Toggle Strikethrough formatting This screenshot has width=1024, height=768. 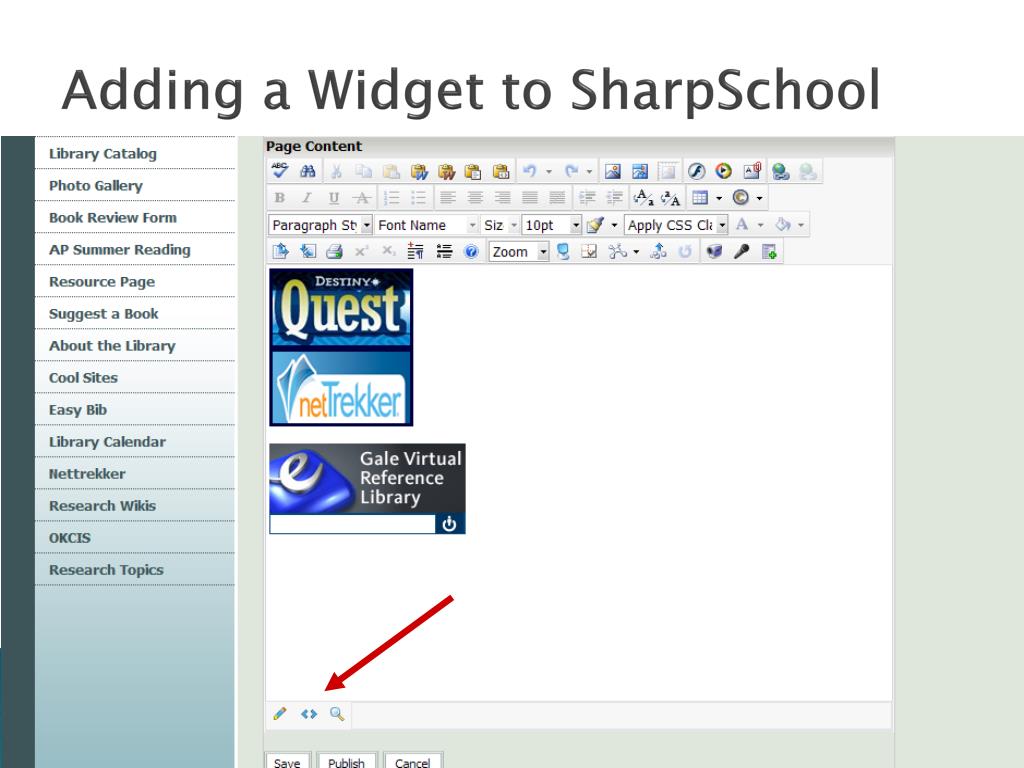pos(361,198)
